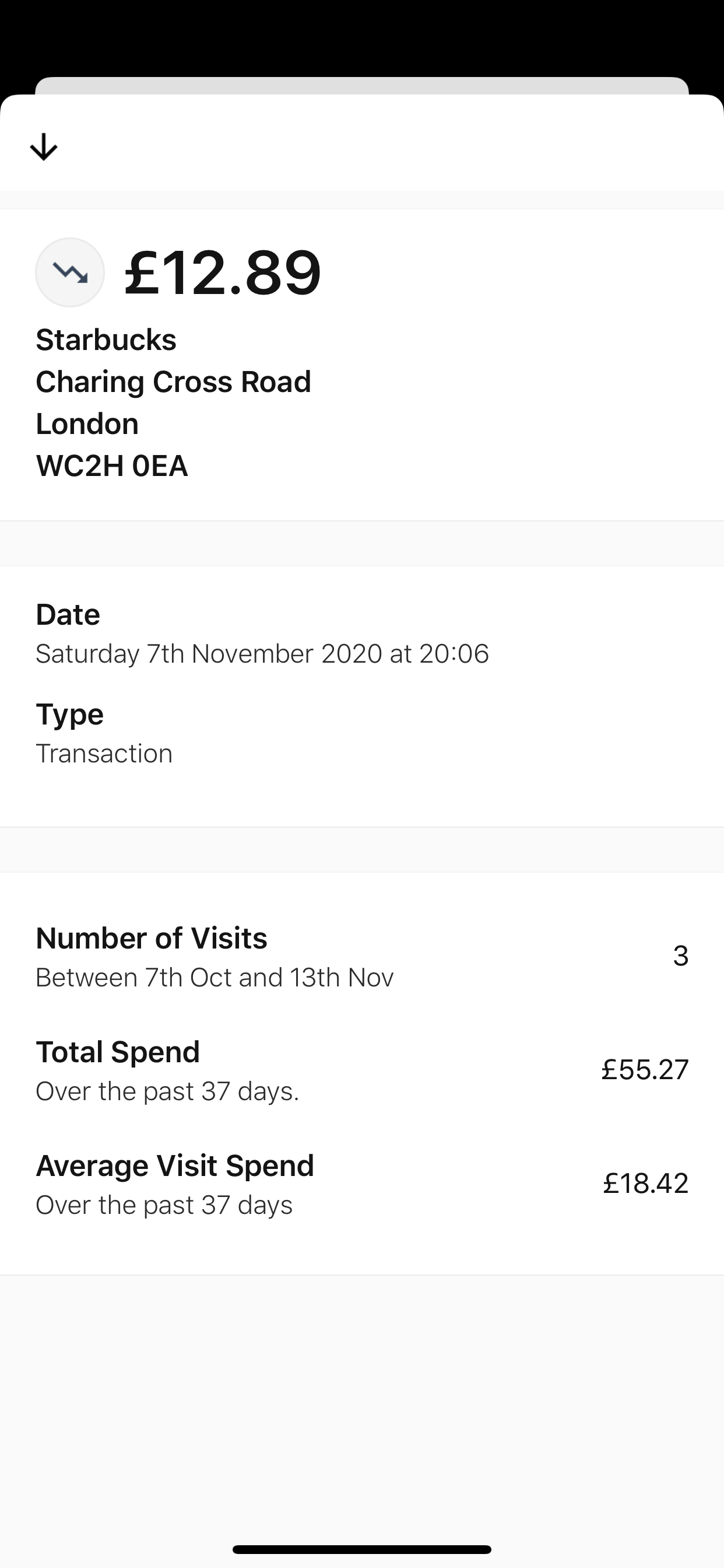Viewport: 724px width, 1568px height.
Task: Tap the Type heading
Action: [x=69, y=714]
